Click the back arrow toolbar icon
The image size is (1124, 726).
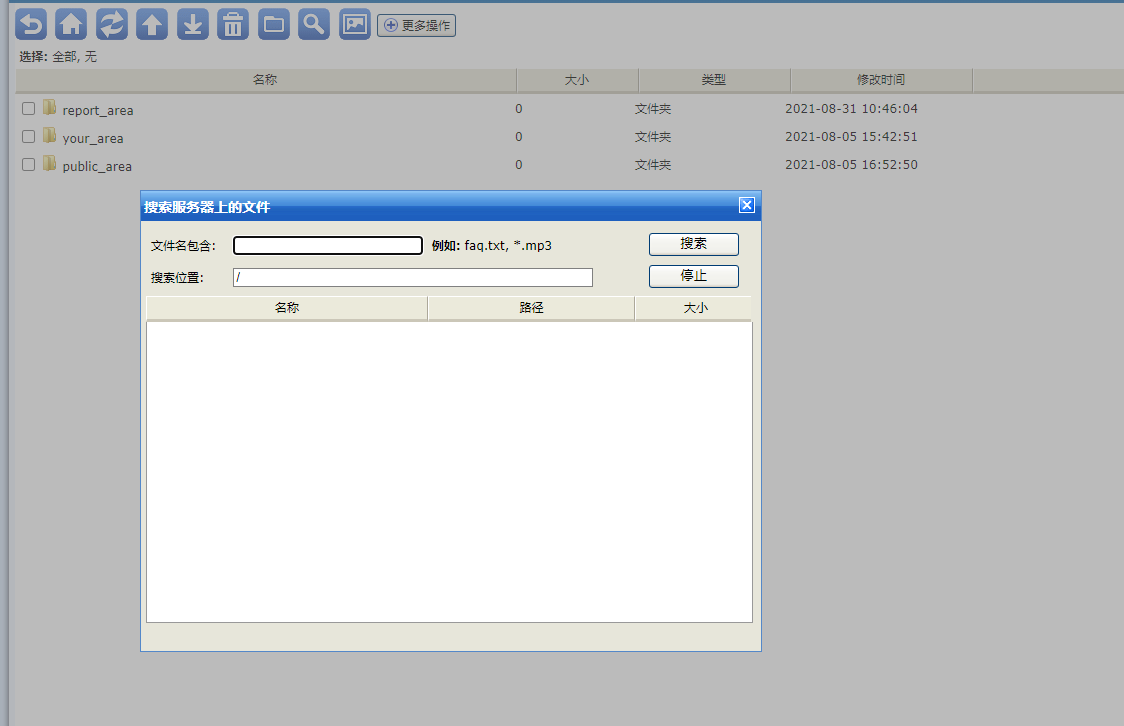[31, 24]
